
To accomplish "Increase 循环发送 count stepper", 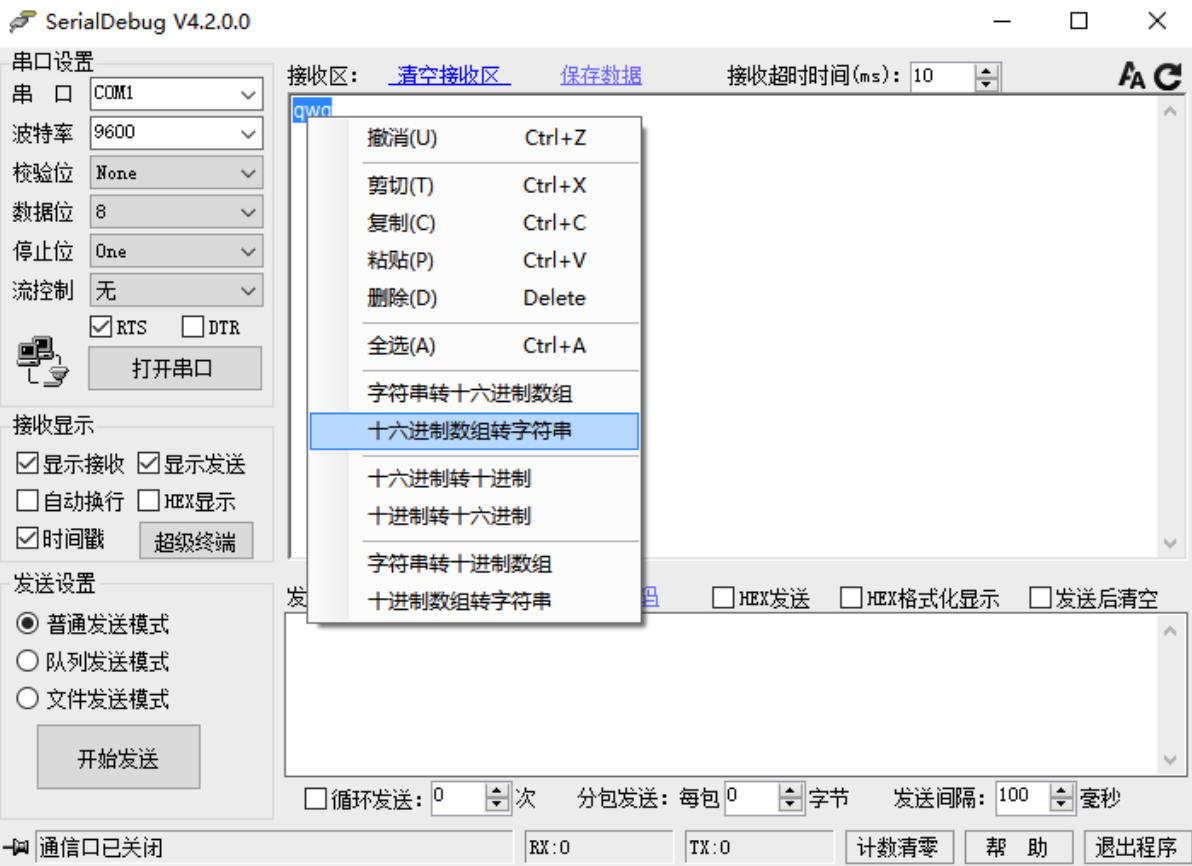I will [497, 791].
